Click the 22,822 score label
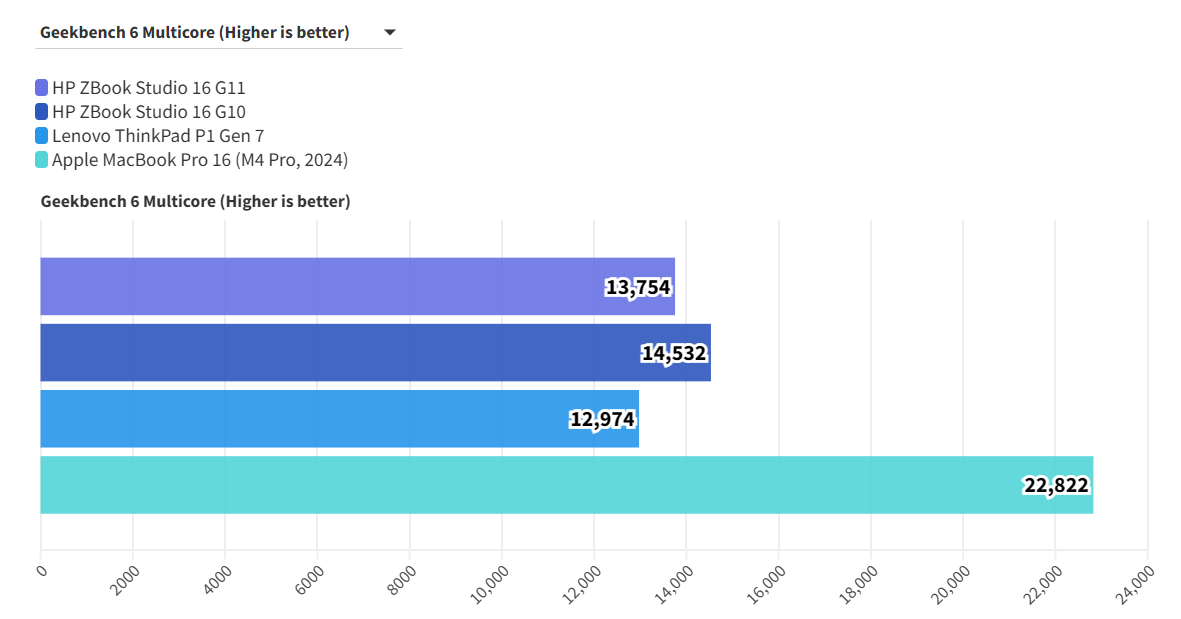The width and height of the screenshot is (1181, 619). coord(1056,485)
